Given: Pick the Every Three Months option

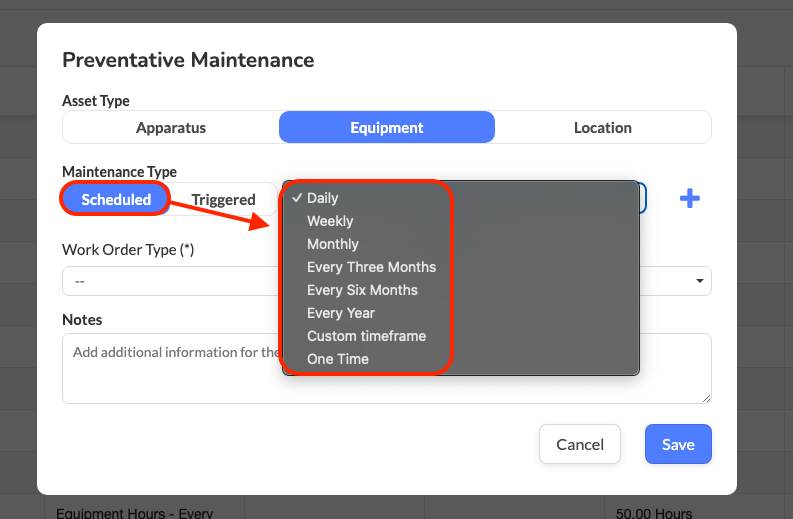Looking at the screenshot, I should point(371,267).
